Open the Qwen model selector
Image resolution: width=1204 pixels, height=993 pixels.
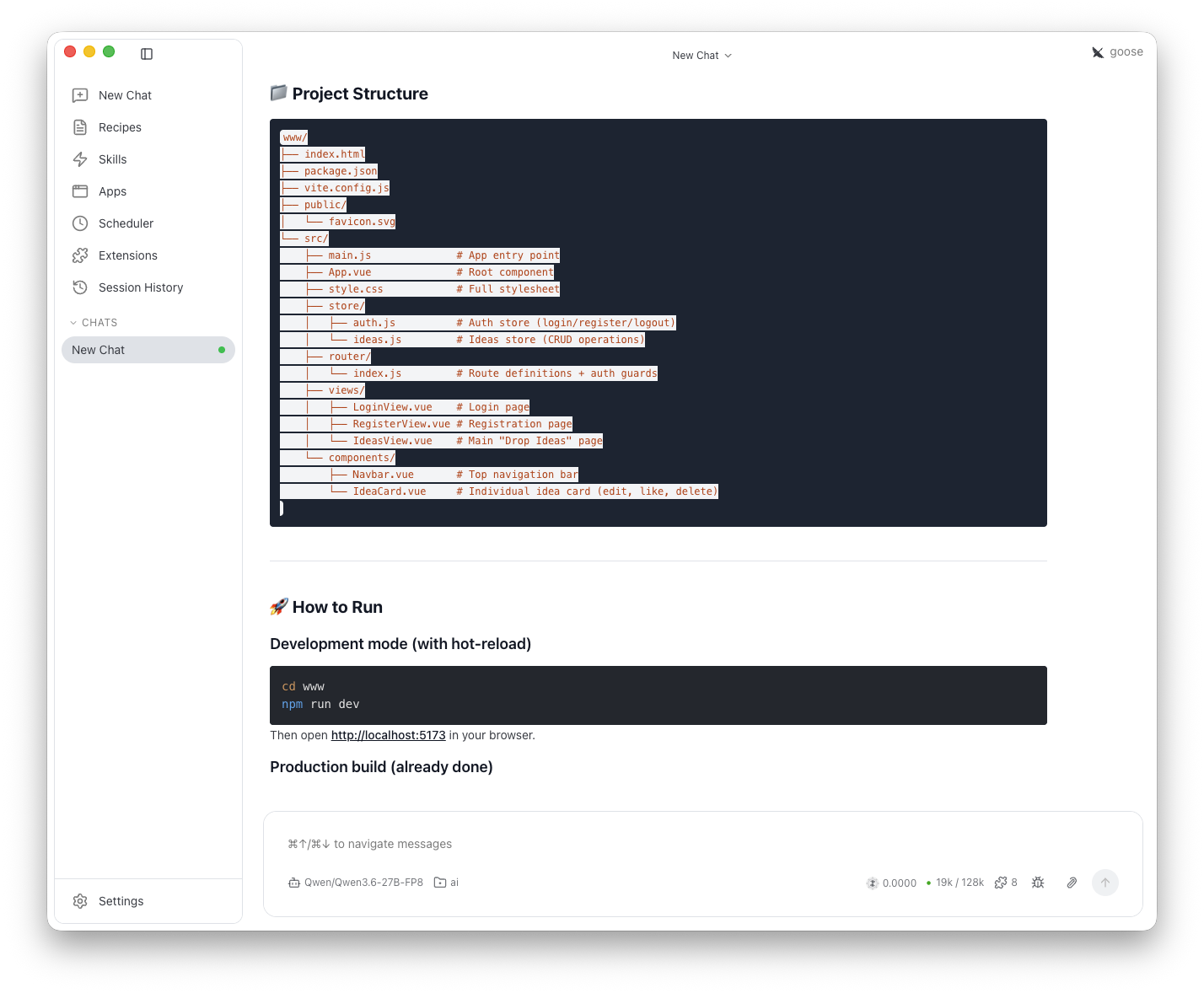pos(355,883)
